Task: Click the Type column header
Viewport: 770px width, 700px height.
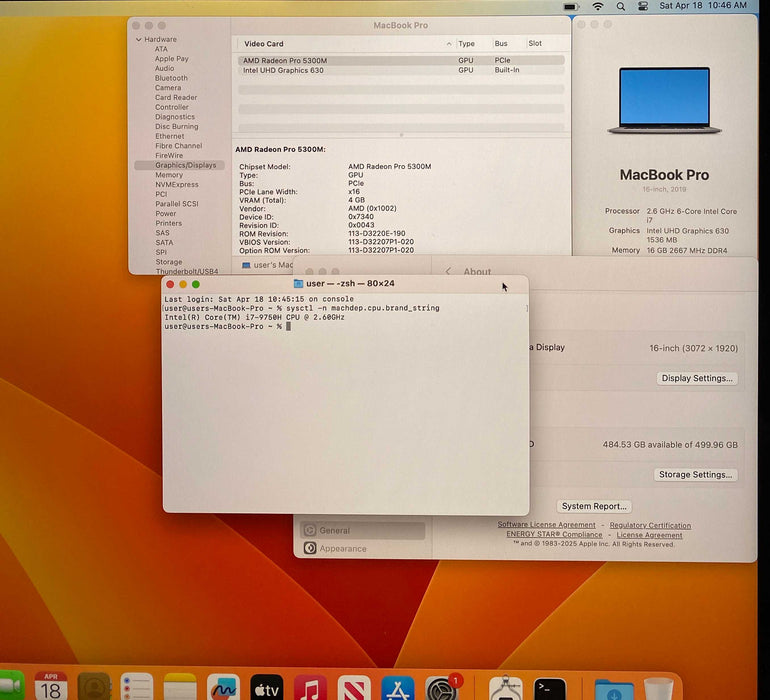Action: 466,44
